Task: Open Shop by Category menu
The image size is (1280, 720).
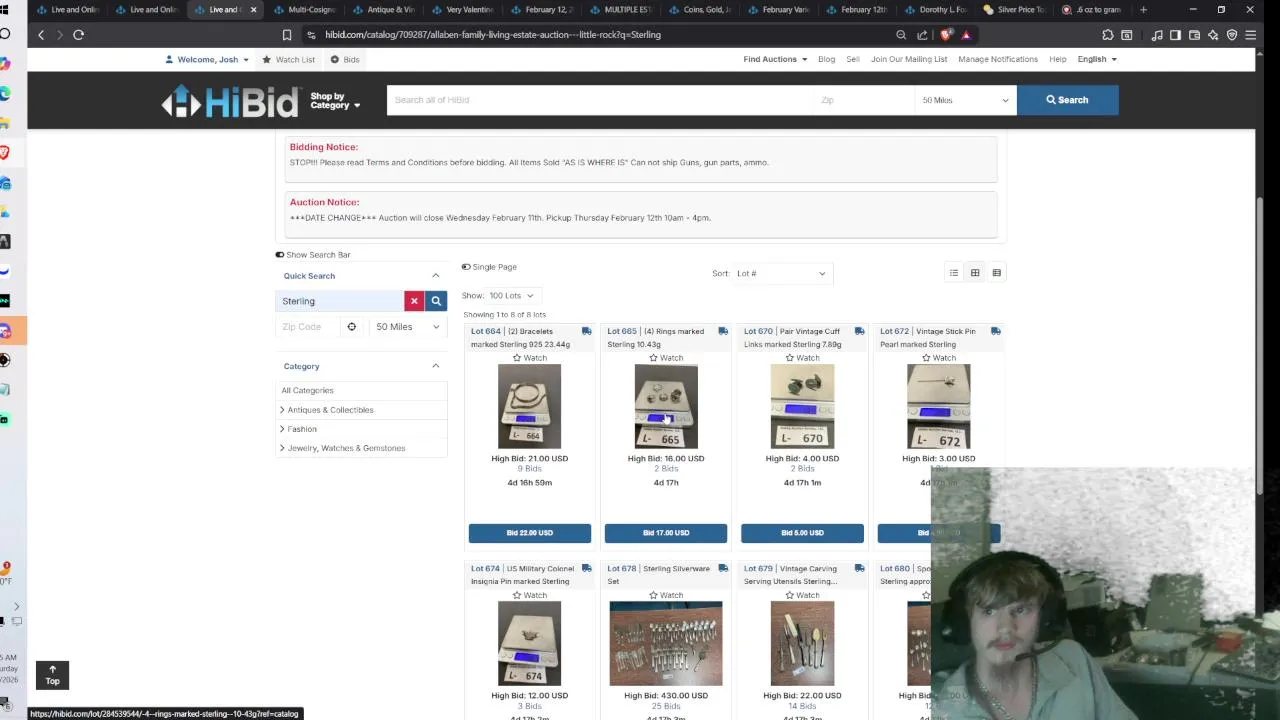Action: pos(335,101)
